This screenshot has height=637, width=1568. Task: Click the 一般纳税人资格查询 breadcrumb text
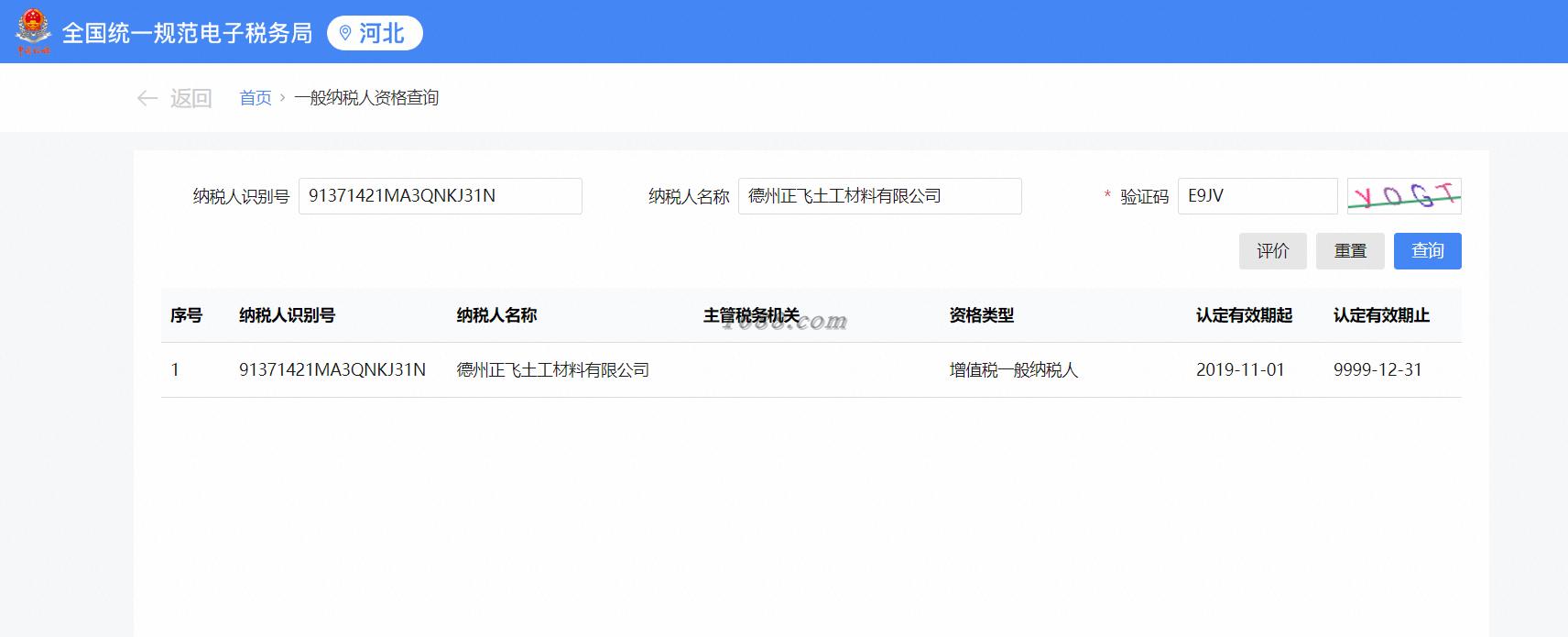(366, 98)
